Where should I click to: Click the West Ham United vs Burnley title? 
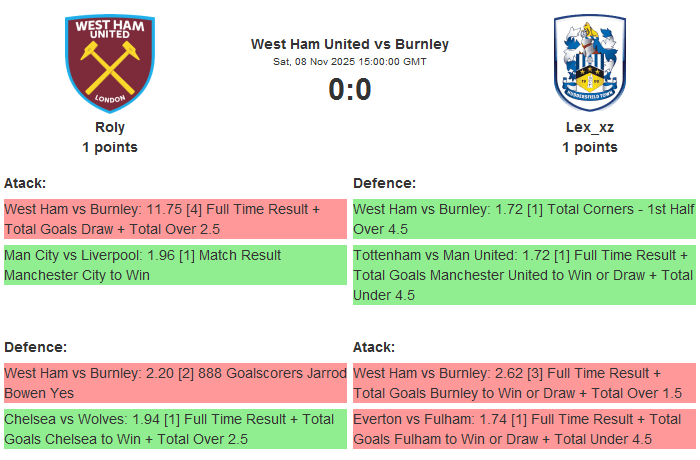[350, 44]
